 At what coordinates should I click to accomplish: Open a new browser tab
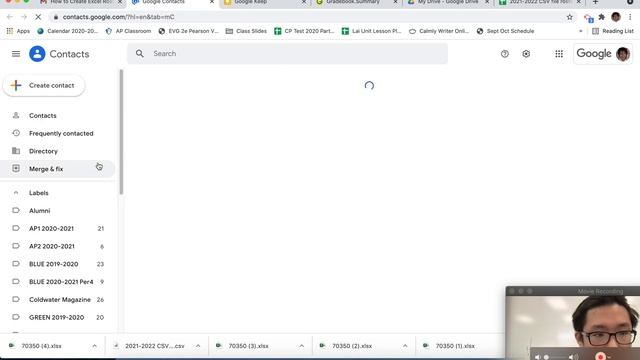point(596,2)
